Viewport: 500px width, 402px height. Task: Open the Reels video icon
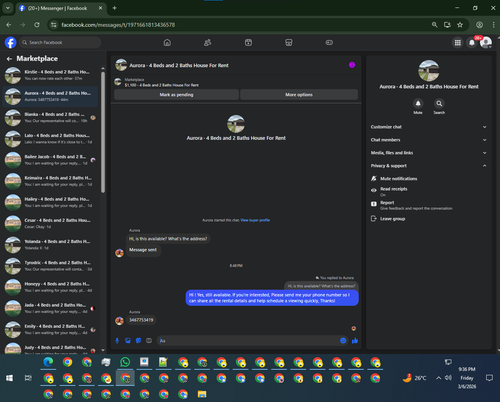(248, 43)
